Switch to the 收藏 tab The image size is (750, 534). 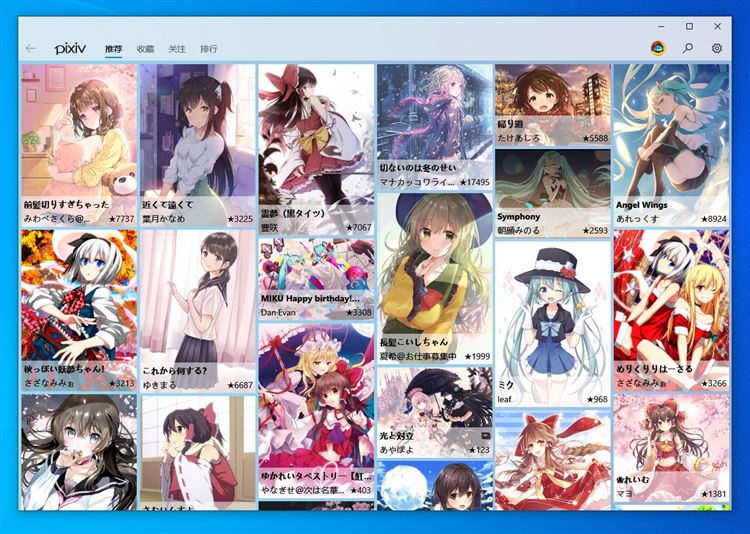(145, 49)
